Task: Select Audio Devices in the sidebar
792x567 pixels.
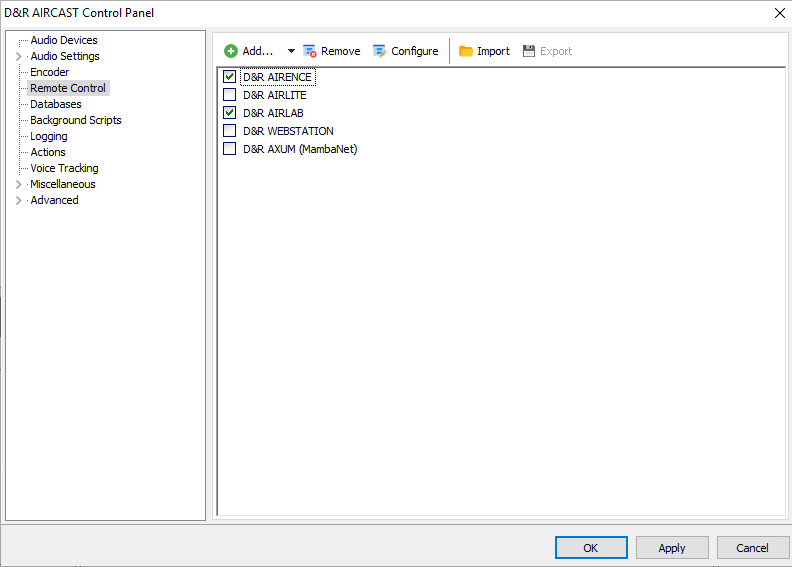Action: tap(64, 40)
